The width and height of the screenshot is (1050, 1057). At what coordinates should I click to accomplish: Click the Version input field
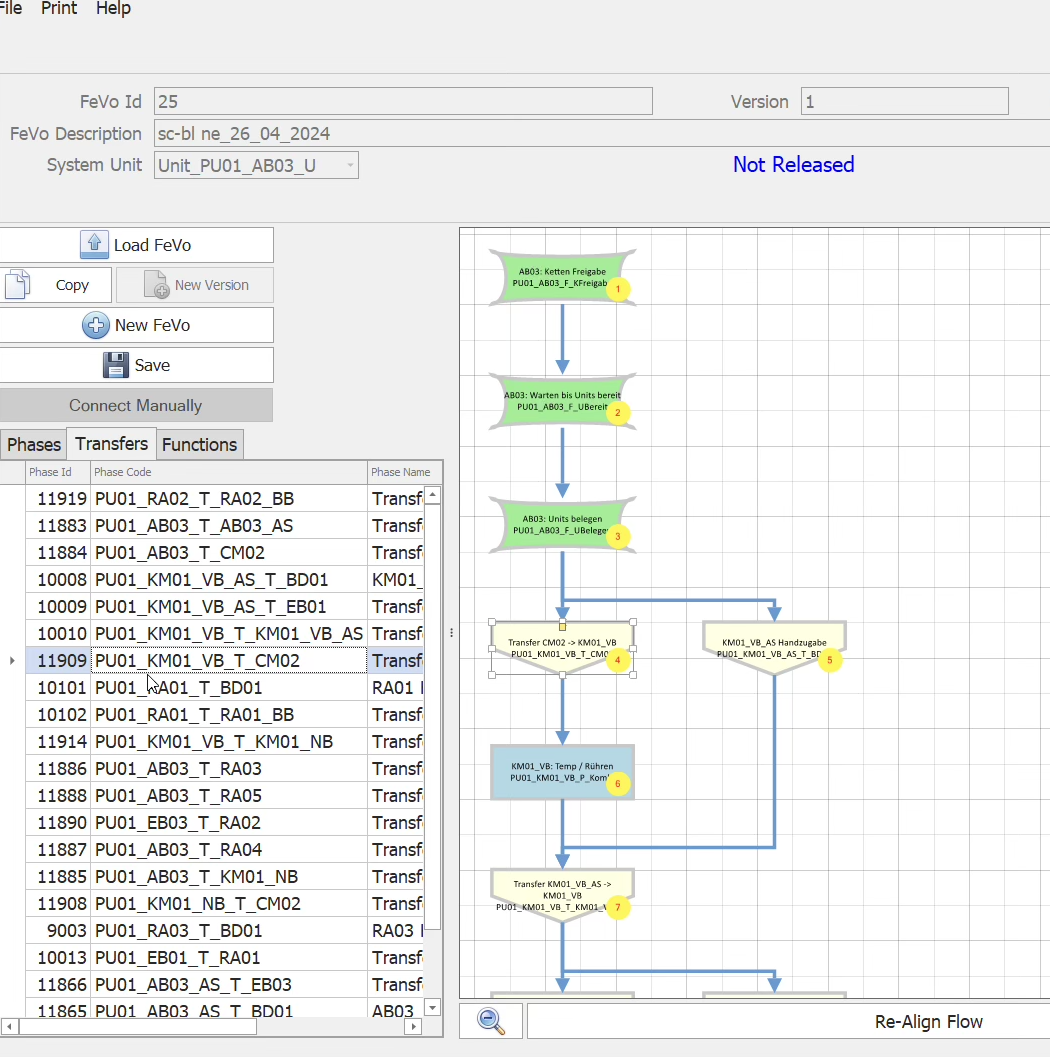point(904,101)
